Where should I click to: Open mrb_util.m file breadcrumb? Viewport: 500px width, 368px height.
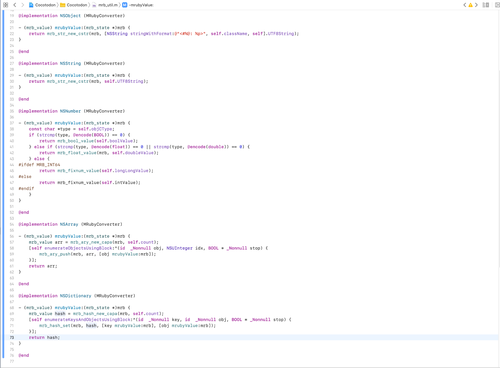tap(105, 5)
